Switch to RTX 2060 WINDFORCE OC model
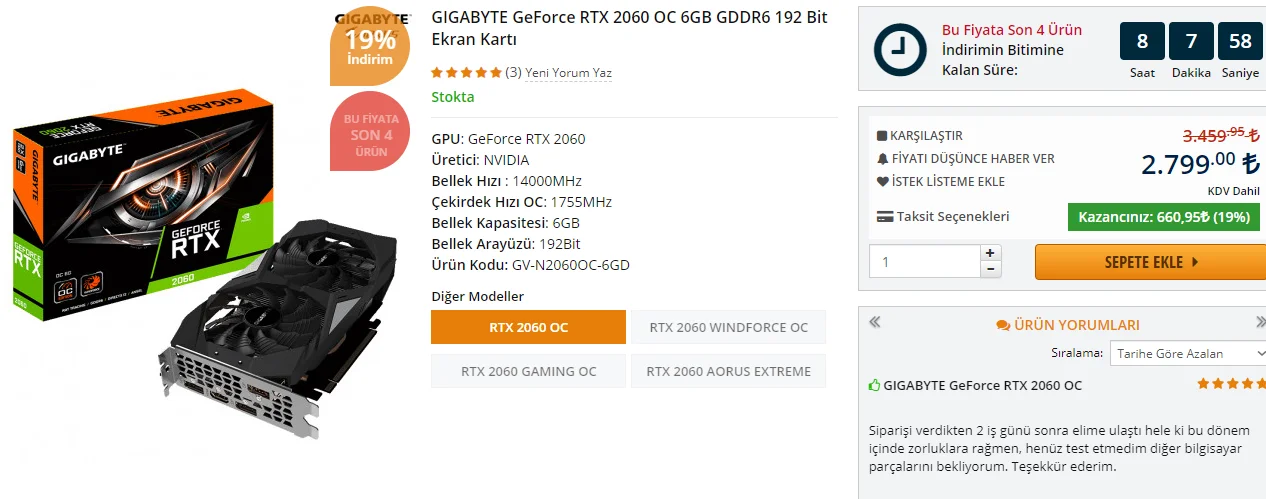This screenshot has width=1266, height=499. coord(728,327)
